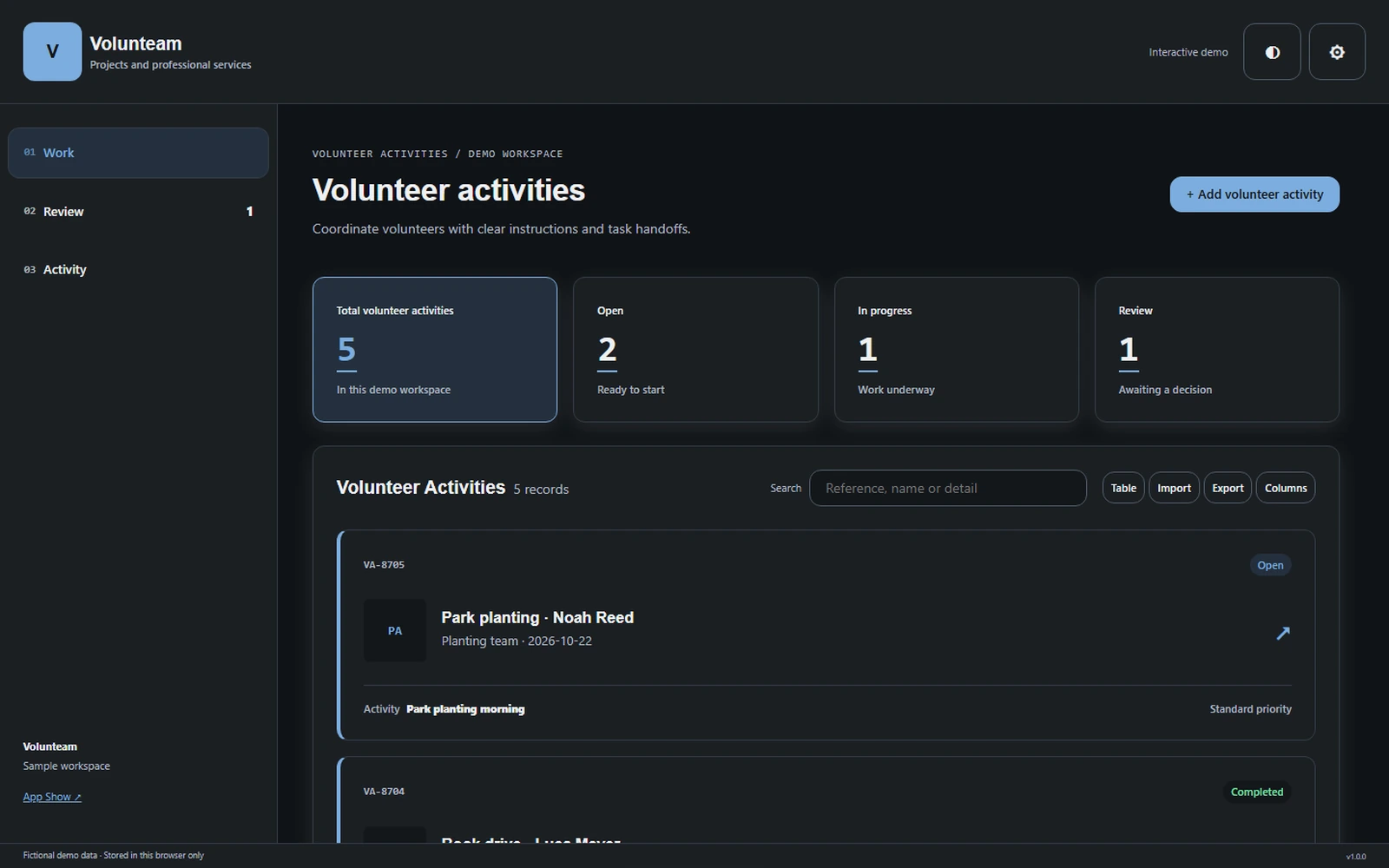The image size is (1389, 868).
Task: Click the Interactive demo label
Action: pos(1188,52)
